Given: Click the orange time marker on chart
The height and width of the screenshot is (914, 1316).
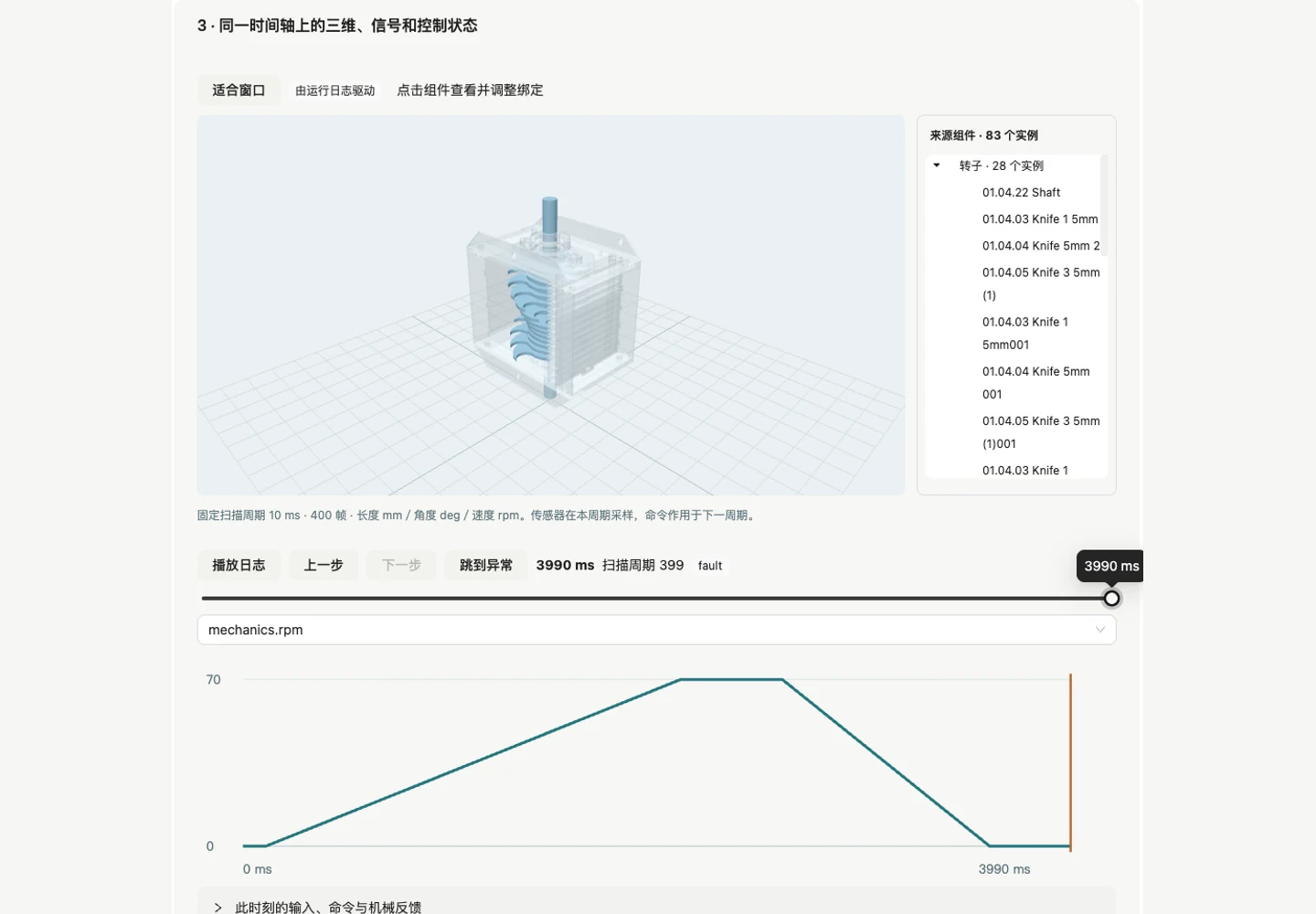Looking at the screenshot, I should coord(1070,762).
